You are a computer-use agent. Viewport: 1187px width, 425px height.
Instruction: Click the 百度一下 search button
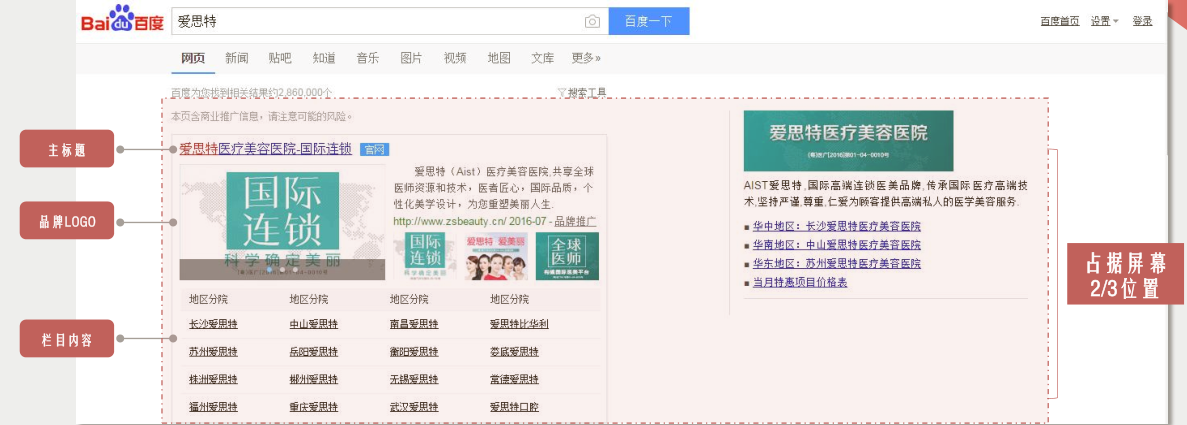click(649, 21)
